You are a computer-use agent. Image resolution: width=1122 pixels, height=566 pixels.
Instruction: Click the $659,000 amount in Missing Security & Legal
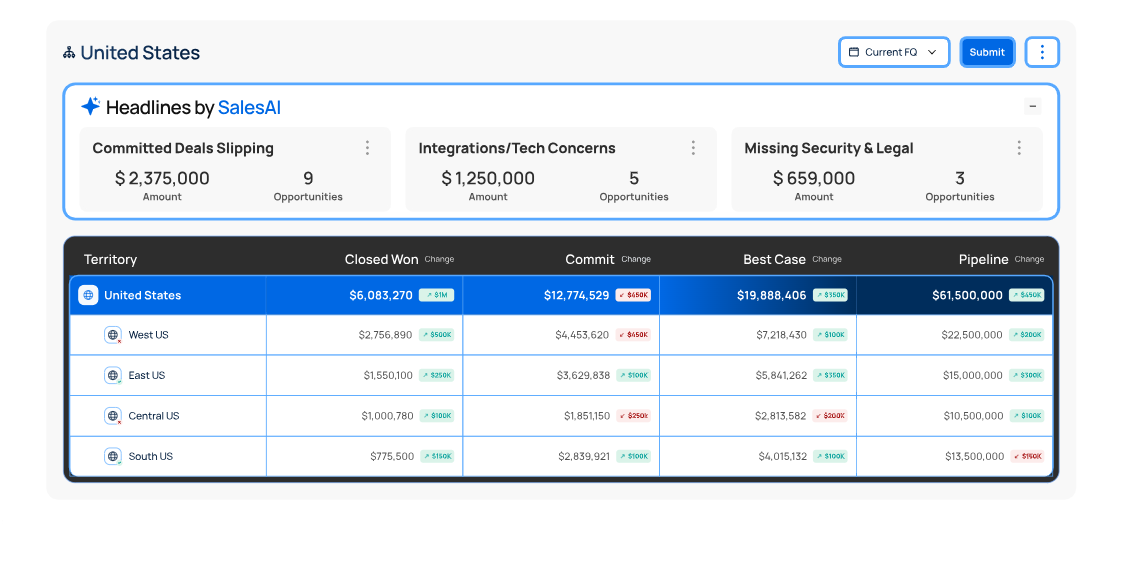pos(814,178)
